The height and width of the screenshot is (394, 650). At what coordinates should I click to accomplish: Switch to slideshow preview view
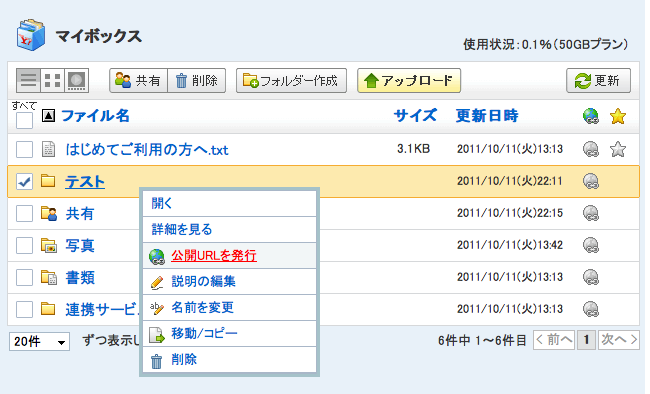coord(76,80)
